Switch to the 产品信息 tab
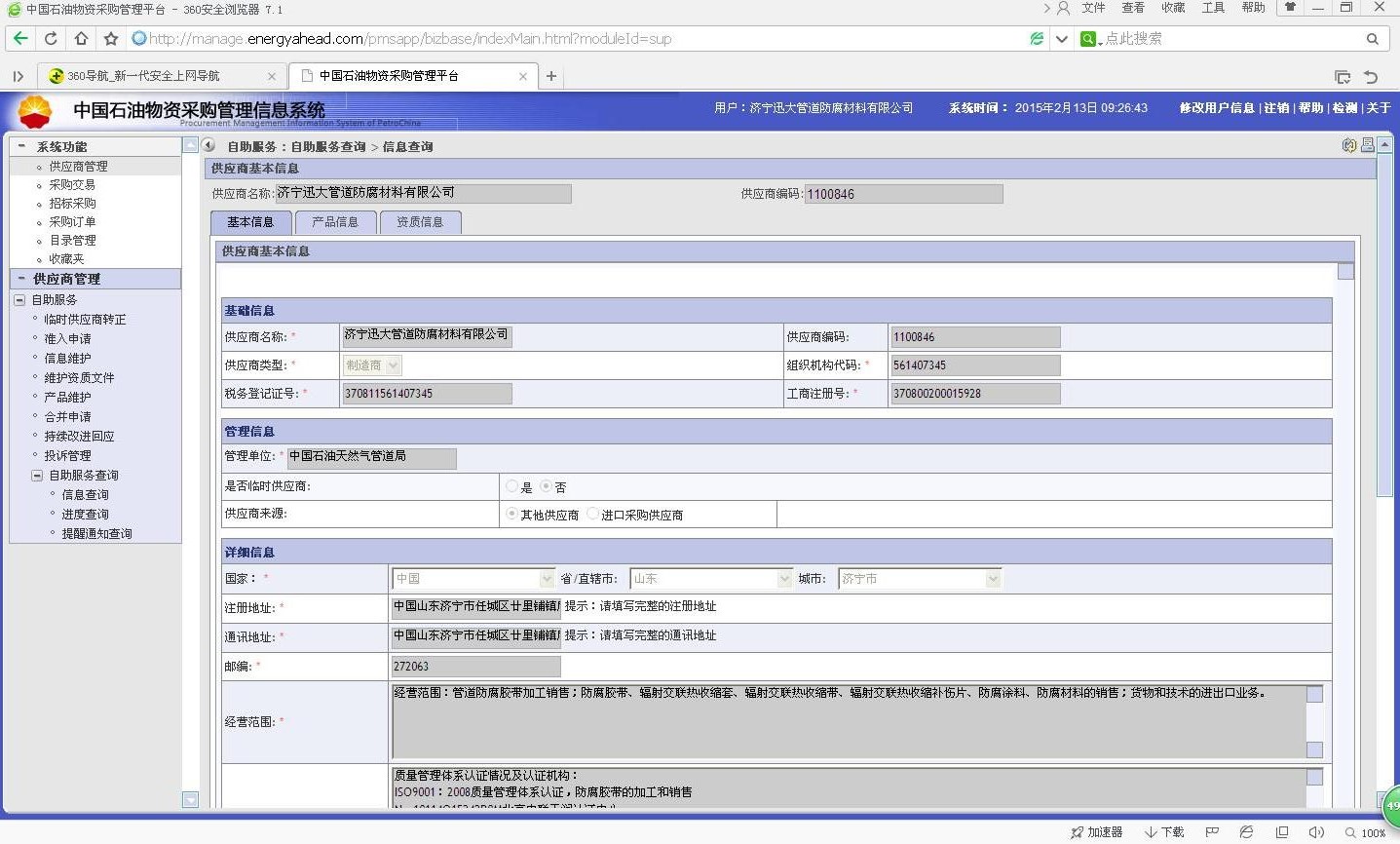The height and width of the screenshot is (844, 1400). [x=335, y=222]
